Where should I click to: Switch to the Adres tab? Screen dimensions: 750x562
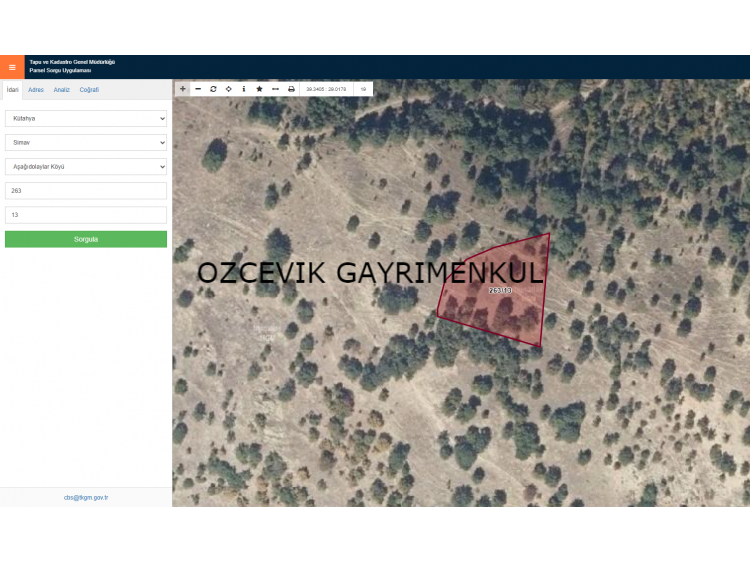[36, 90]
